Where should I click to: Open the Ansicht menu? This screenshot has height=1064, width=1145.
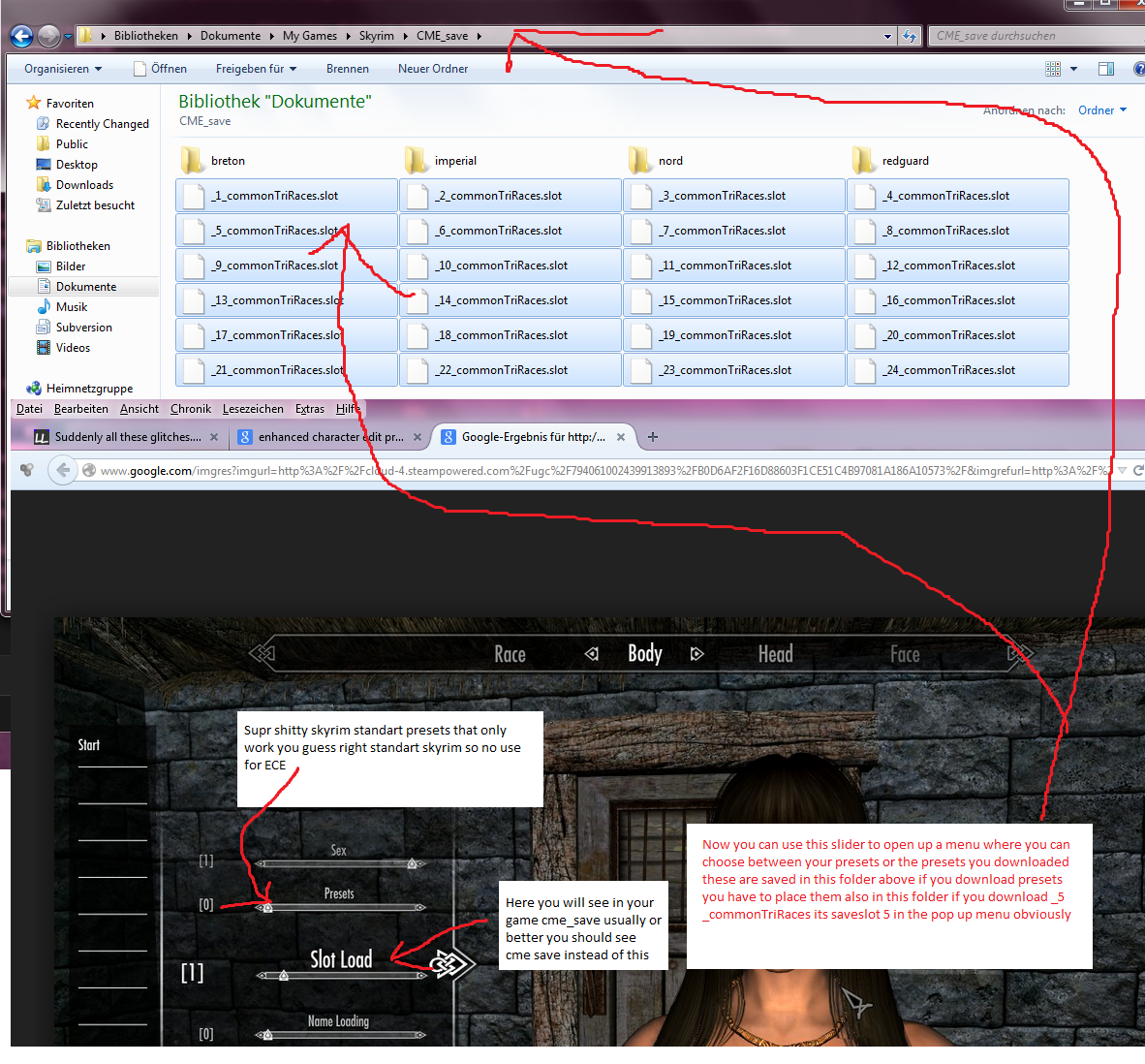coord(139,409)
